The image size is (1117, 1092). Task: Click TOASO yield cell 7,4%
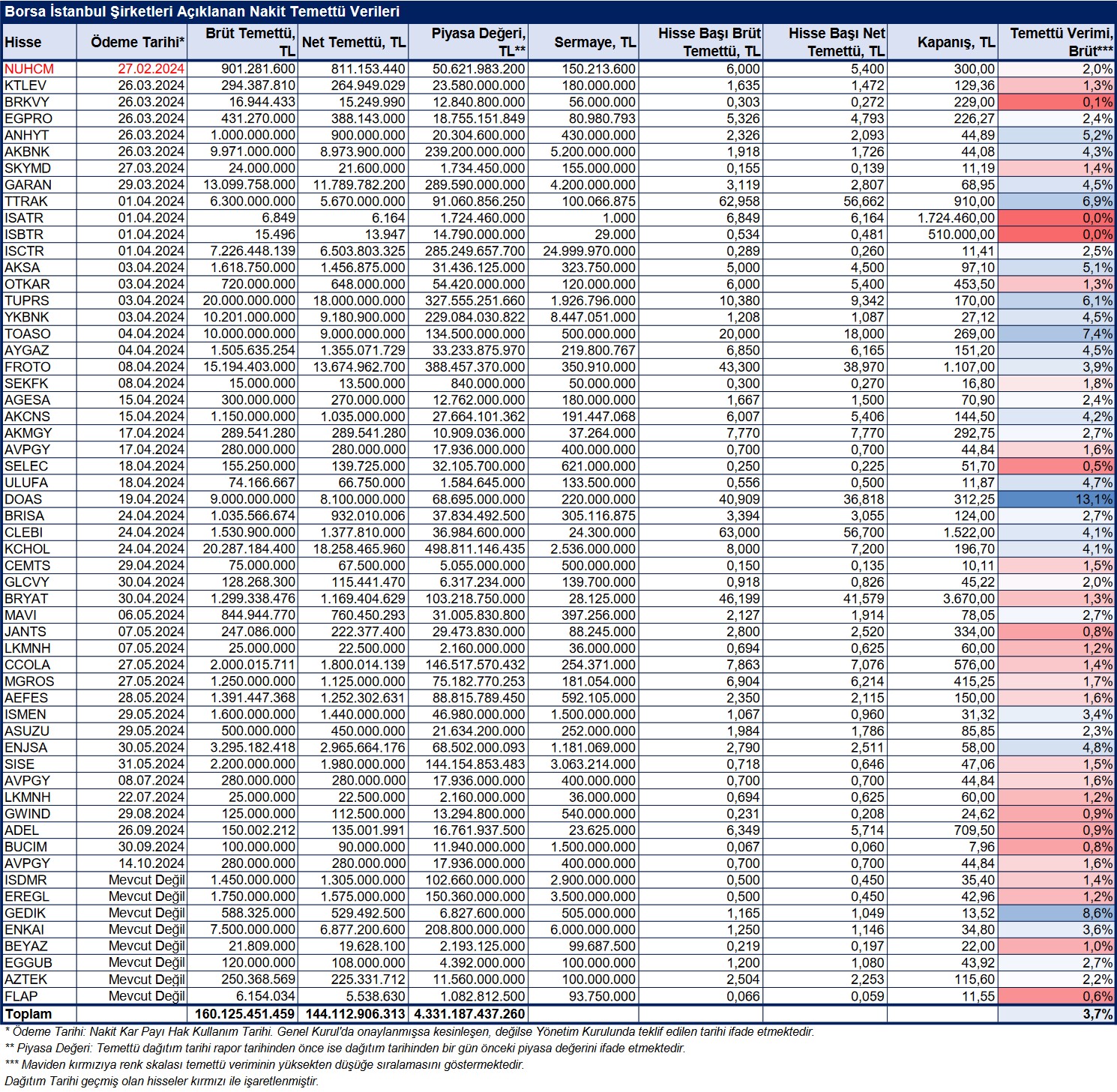pos(1057,334)
